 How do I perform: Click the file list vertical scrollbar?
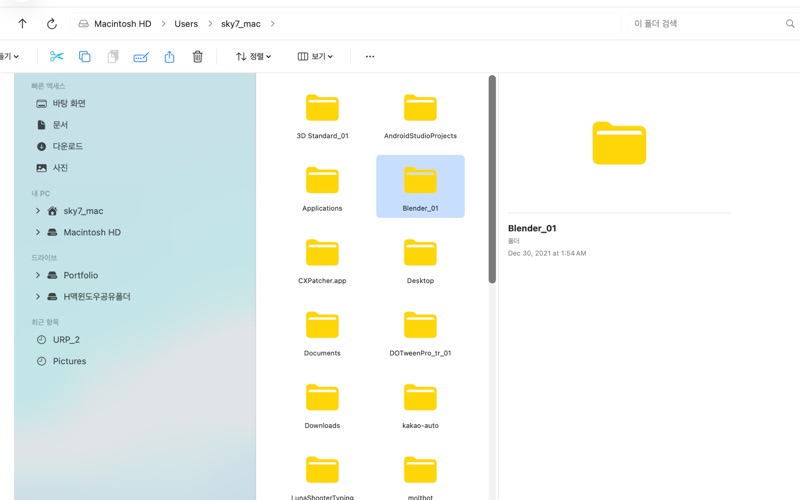492,179
